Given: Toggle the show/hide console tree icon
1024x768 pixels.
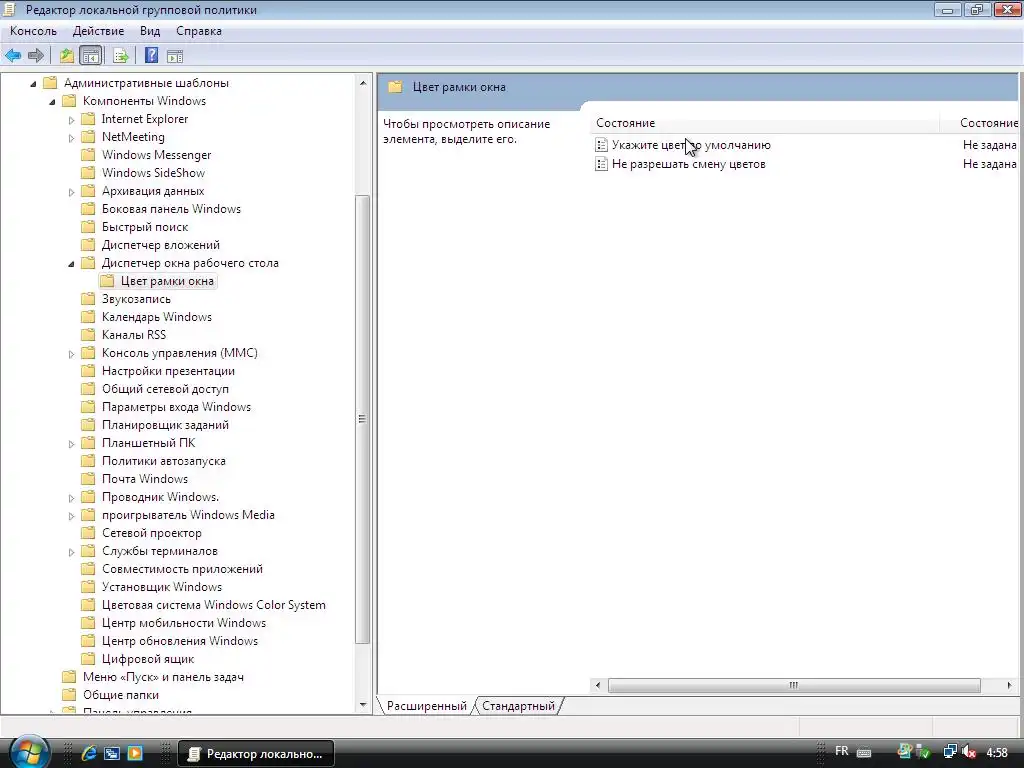Looking at the screenshot, I should (x=91, y=56).
